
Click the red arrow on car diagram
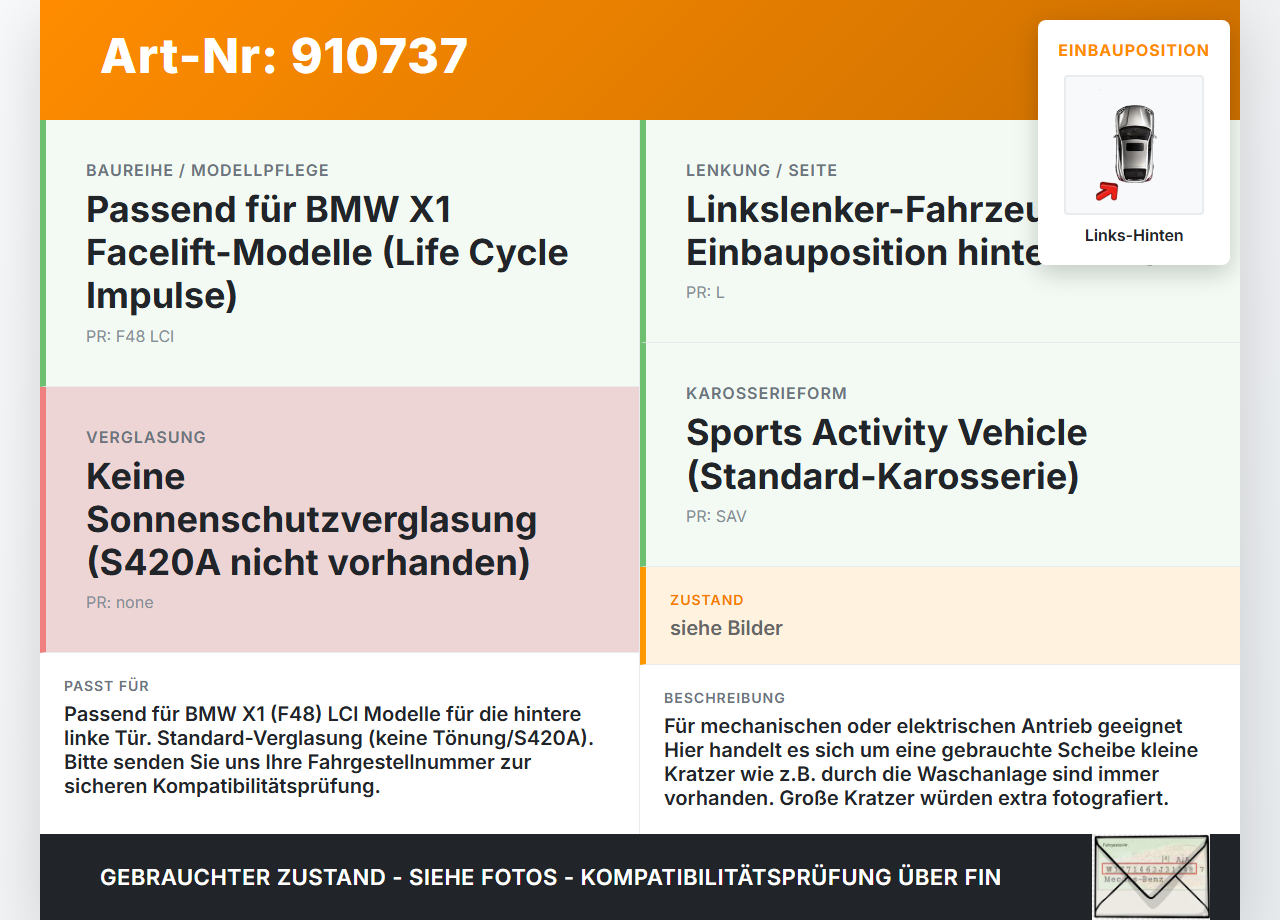[1107, 190]
